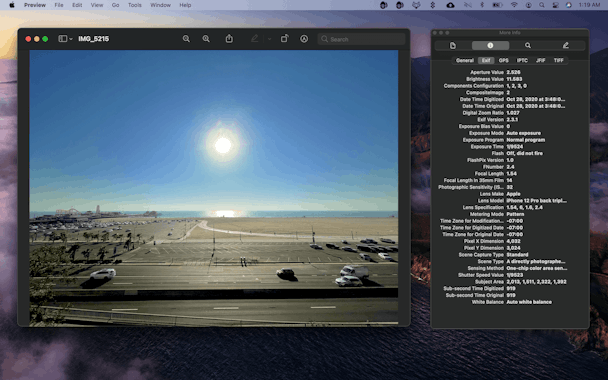Open the Tools menu
Viewport: 608px width, 380px height.
pos(135,5)
